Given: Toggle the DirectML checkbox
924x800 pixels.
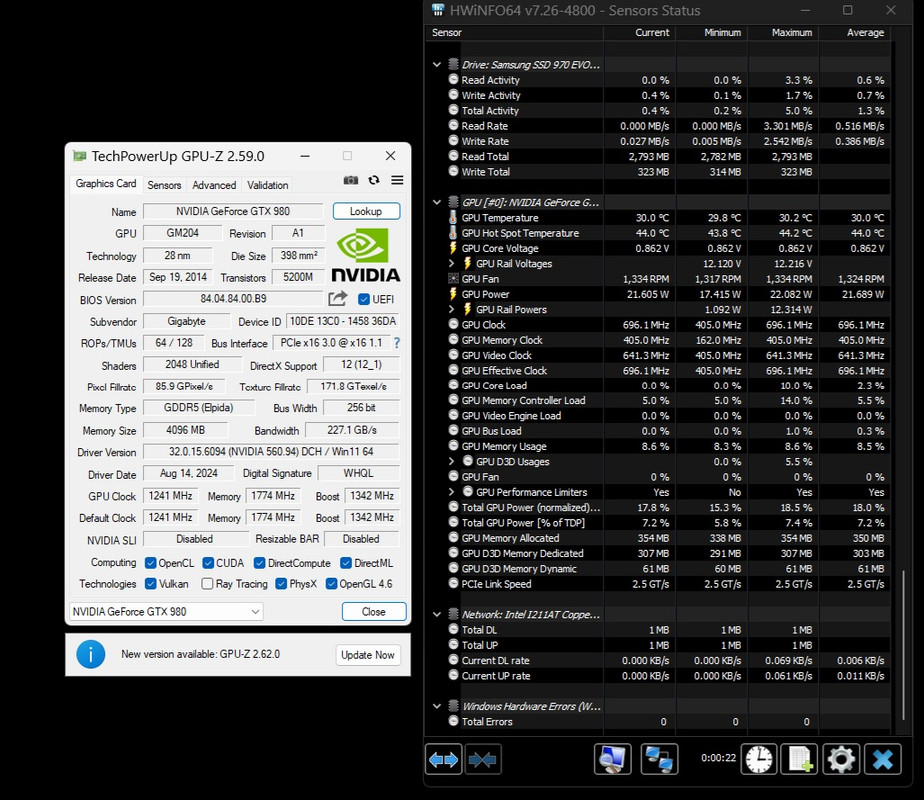Looking at the screenshot, I should coord(346,563).
